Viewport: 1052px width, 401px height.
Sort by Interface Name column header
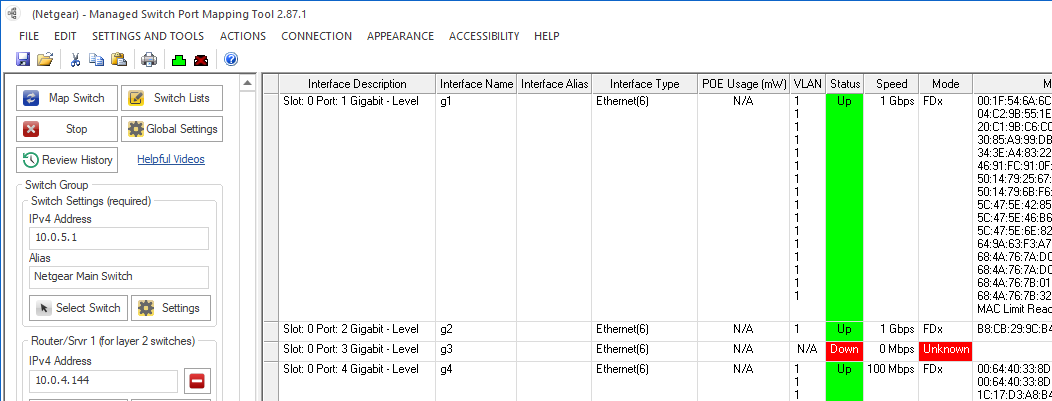476,84
